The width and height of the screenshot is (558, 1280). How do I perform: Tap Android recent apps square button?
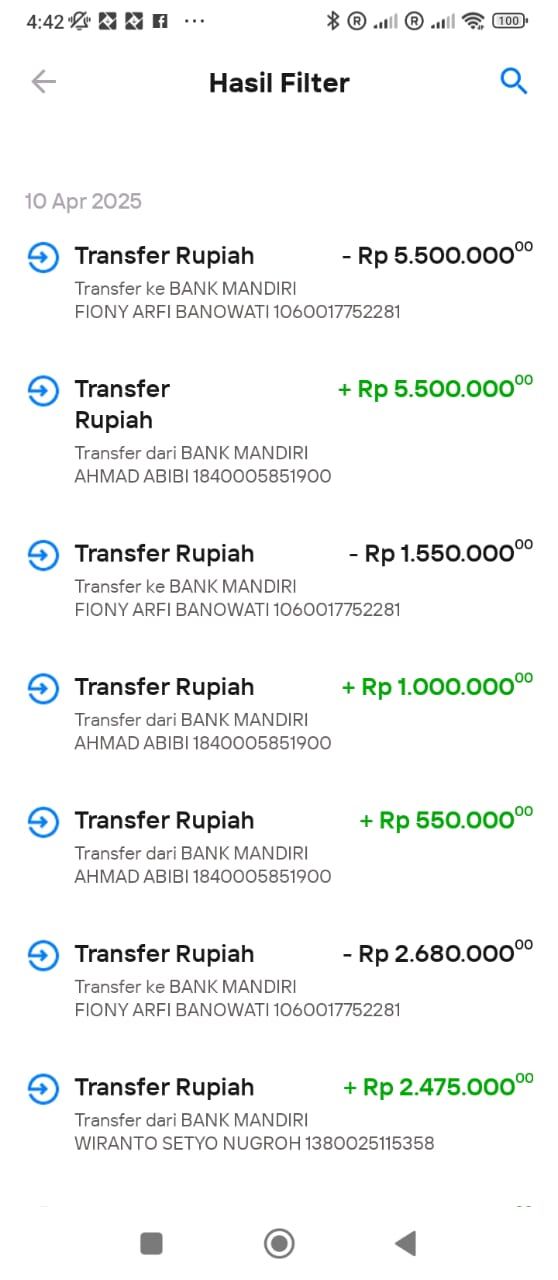(x=151, y=1243)
